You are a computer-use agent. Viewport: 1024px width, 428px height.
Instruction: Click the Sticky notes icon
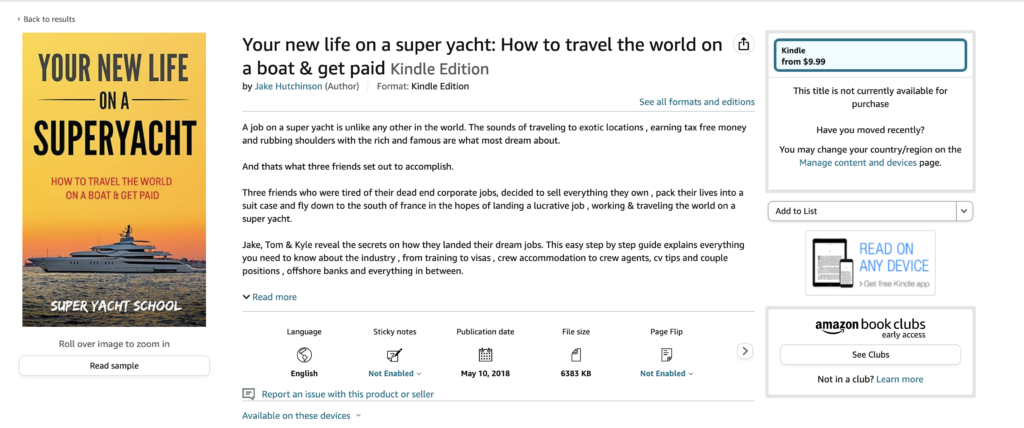coord(394,354)
